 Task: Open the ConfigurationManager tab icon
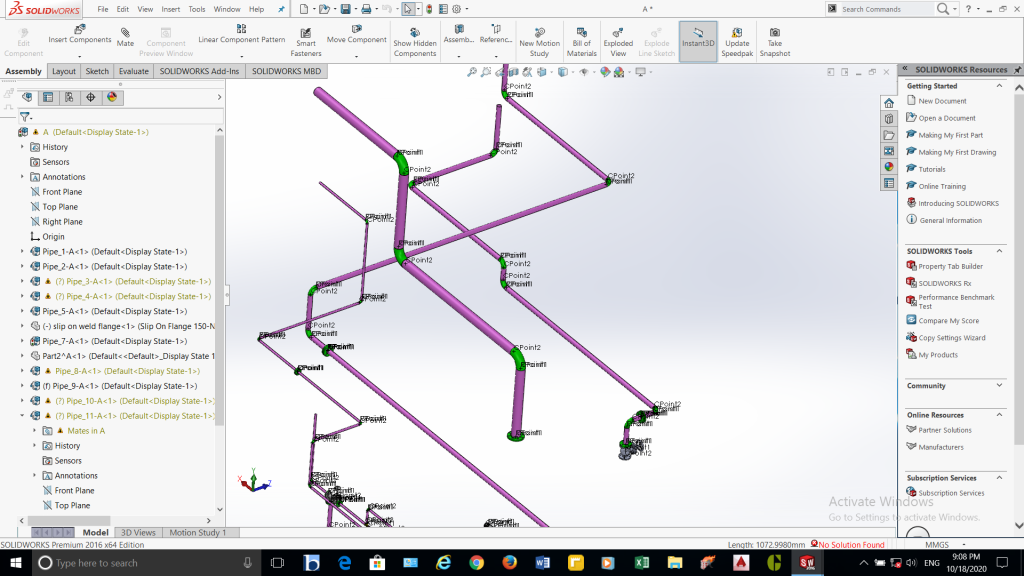(69, 97)
